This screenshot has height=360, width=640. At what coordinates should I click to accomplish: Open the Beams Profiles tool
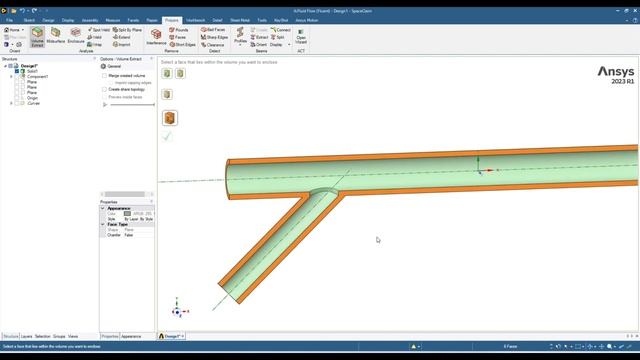[240, 35]
